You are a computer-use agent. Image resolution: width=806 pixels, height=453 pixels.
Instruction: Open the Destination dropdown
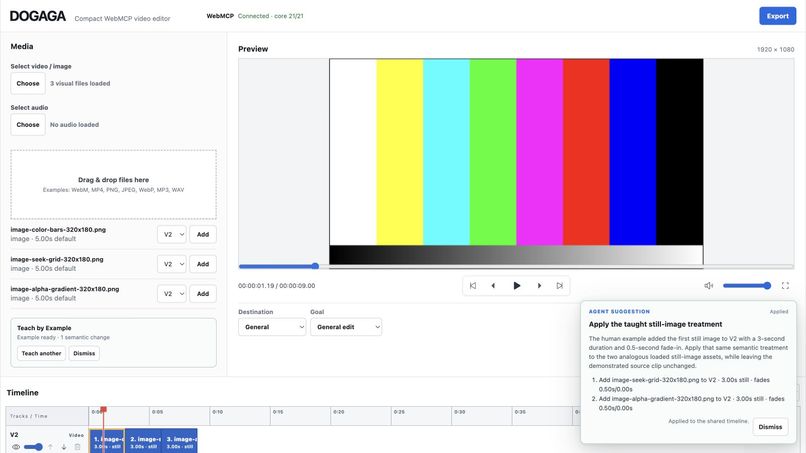(x=272, y=327)
